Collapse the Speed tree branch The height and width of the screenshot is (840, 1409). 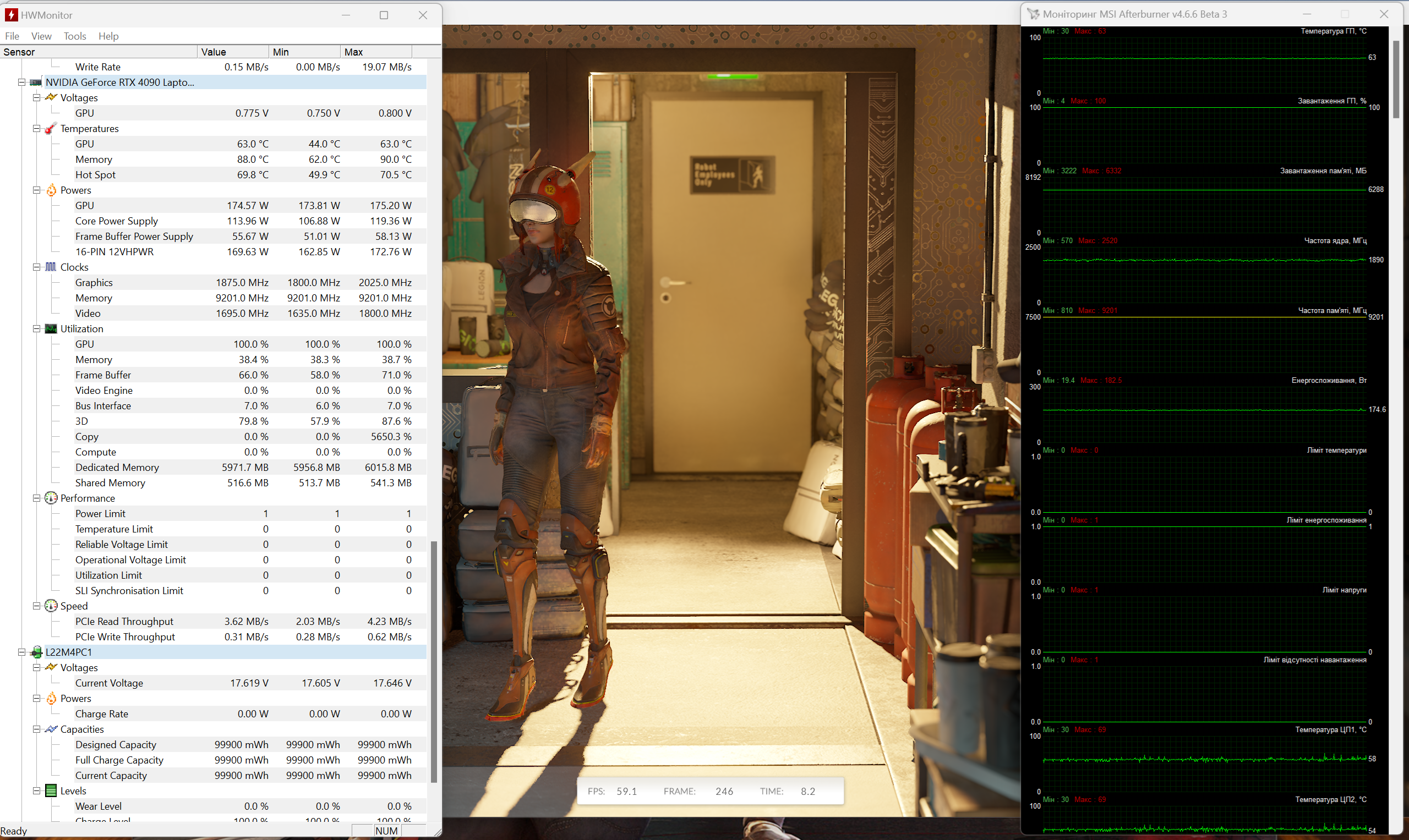(36, 606)
